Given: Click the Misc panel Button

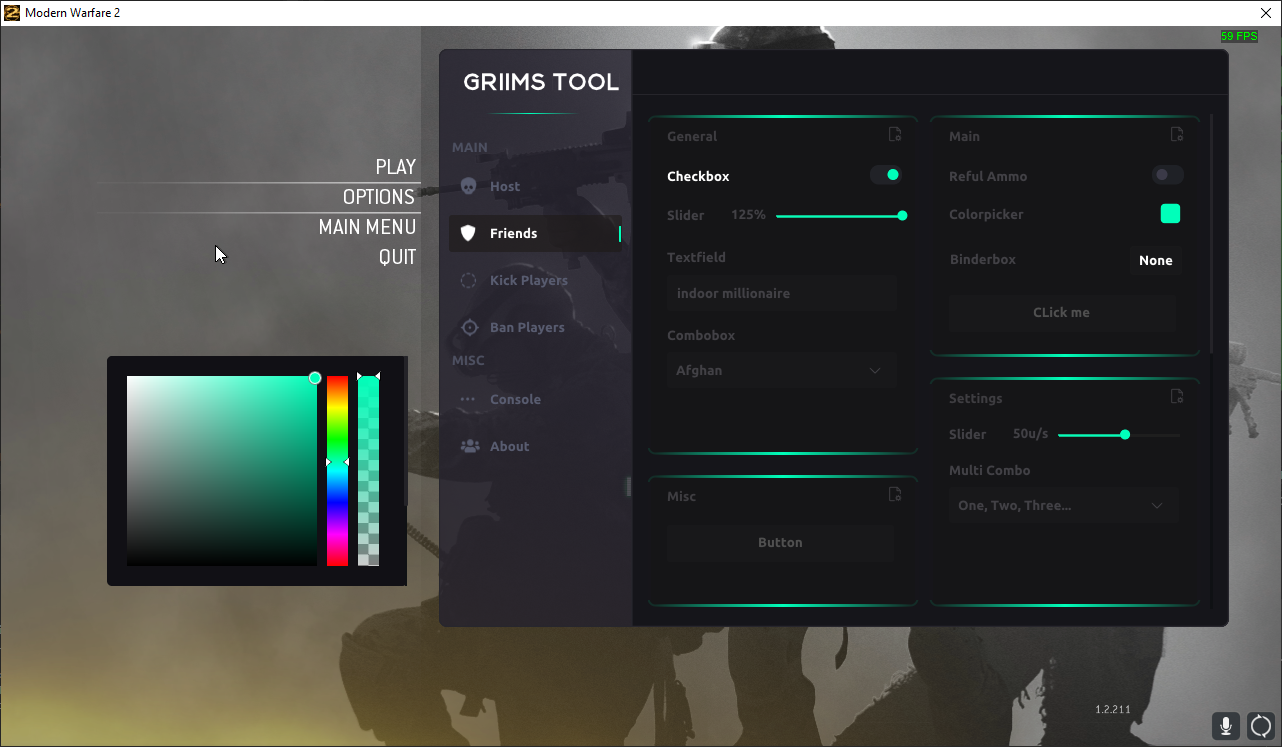Looking at the screenshot, I should coord(780,542).
